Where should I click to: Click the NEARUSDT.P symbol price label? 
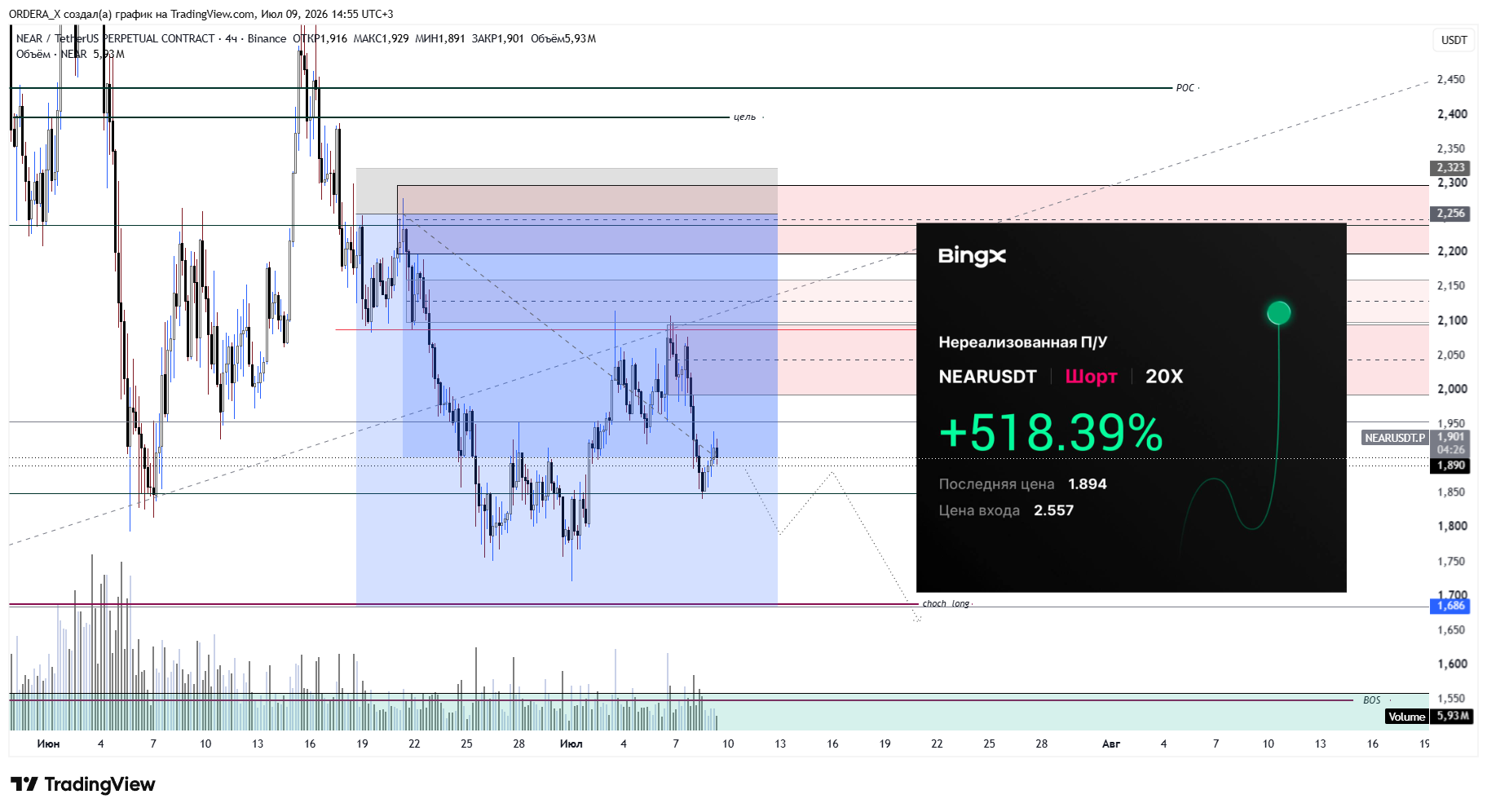pyautogui.click(x=1395, y=438)
